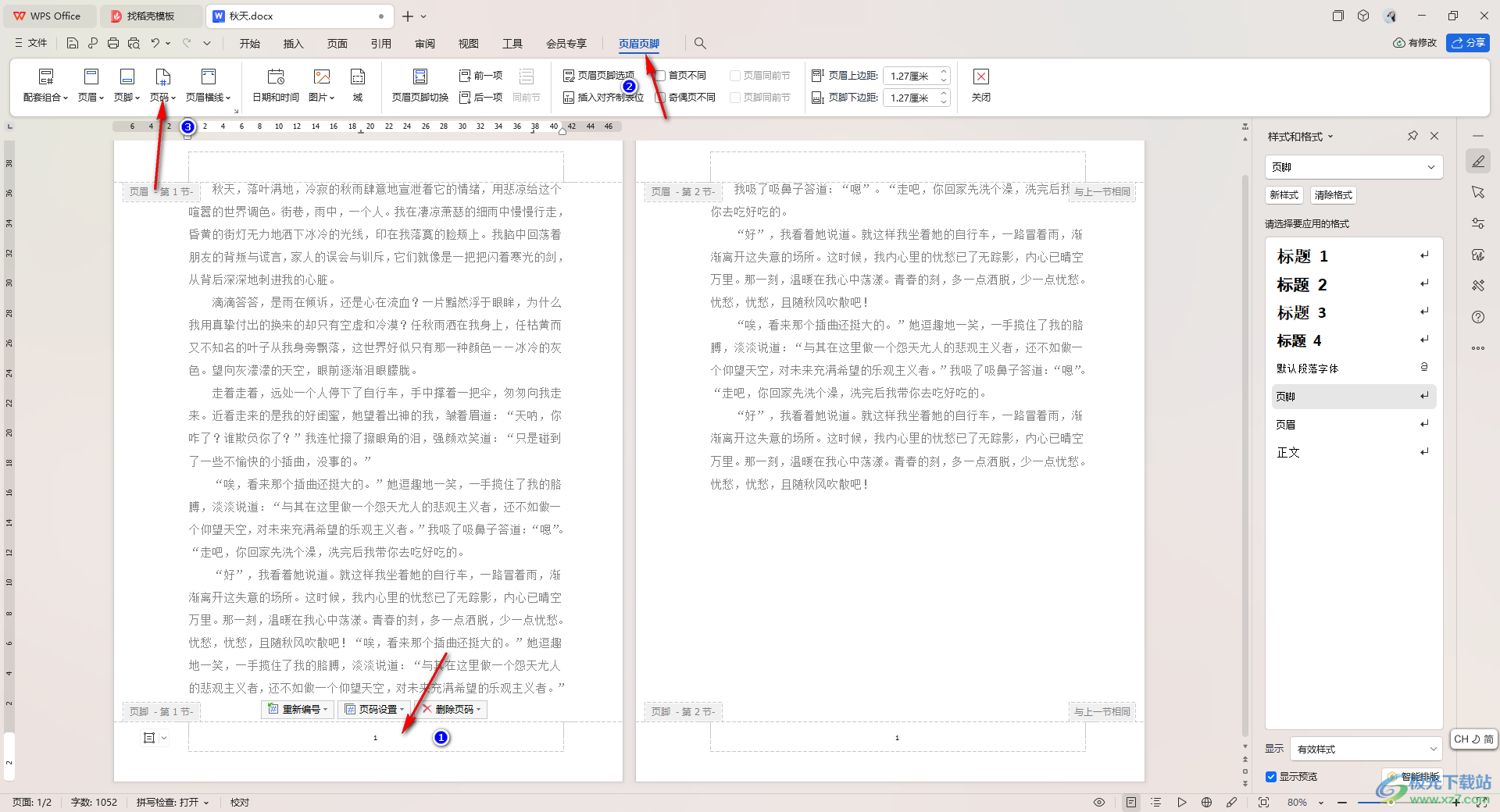Switch to the 视图 tab
Image resolution: width=1500 pixels, height=812 pixels.
(469, 44)
